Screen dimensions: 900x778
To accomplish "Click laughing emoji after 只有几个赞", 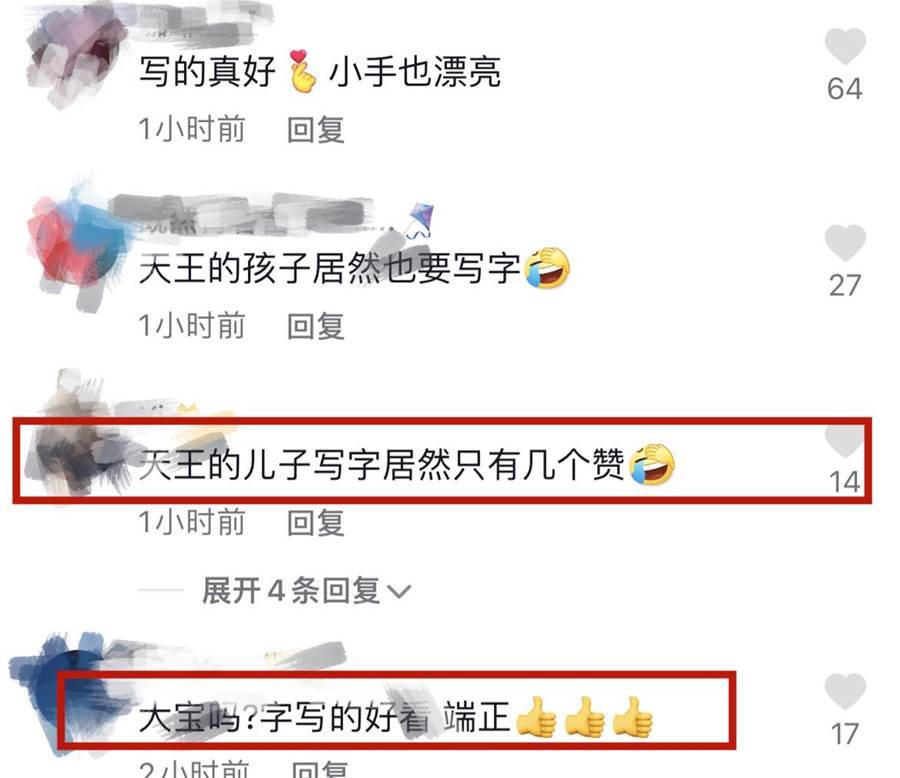I will coord(651,464).
